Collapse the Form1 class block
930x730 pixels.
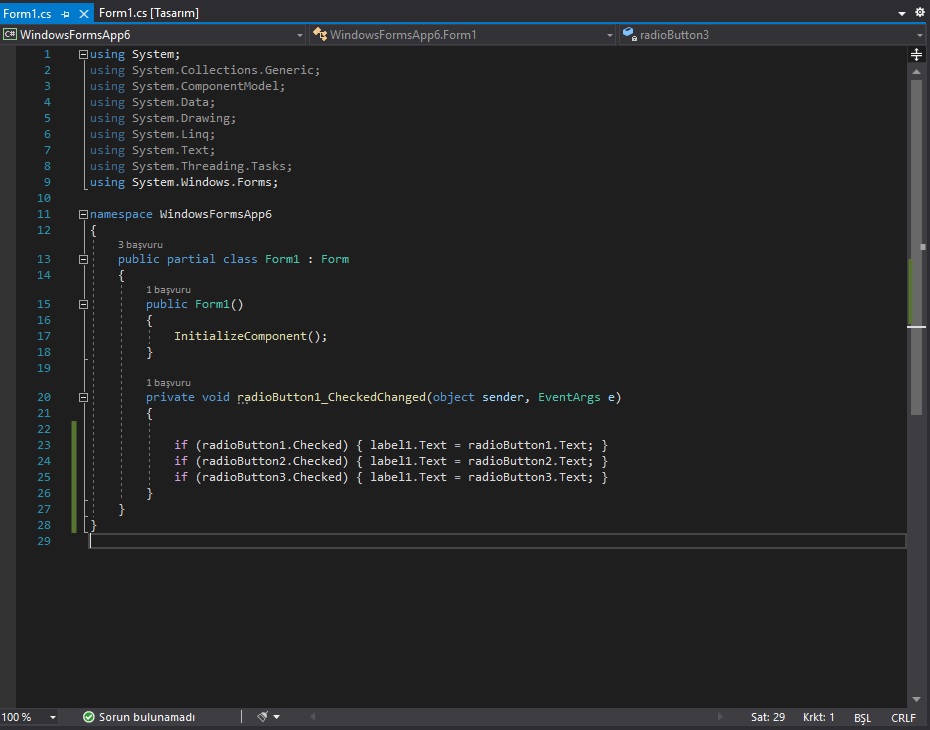click(x=84, y=260)
